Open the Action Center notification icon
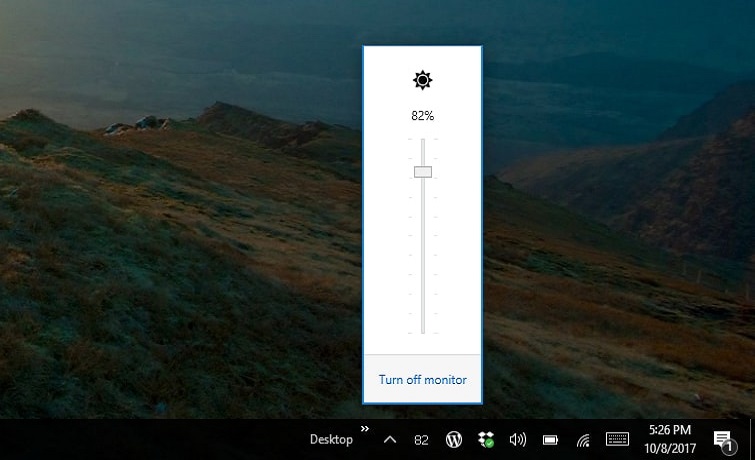This screenshot has width=755, height=460. pos(722,440)
